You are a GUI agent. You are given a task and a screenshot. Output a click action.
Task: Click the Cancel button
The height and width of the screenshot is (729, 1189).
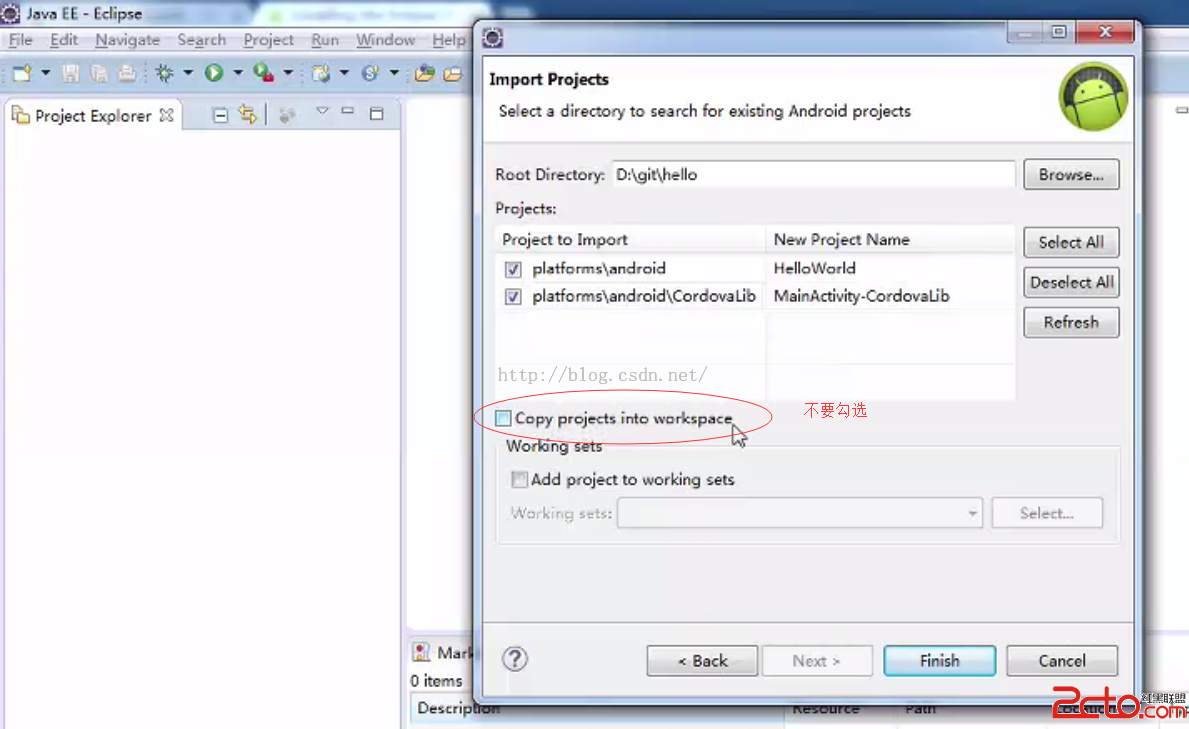(x=1062, y=661)
